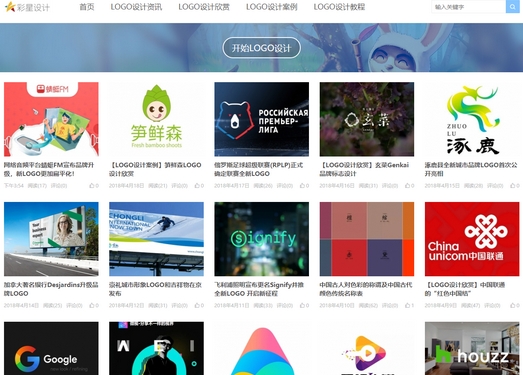Like the 崇礼 city image article
Screen dimensions: 523x375
(x=199, y=305)
